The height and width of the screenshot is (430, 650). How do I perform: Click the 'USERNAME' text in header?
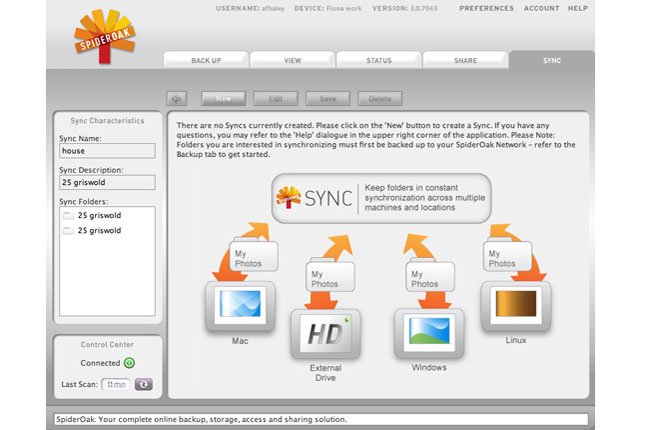[x=250, y=8]
